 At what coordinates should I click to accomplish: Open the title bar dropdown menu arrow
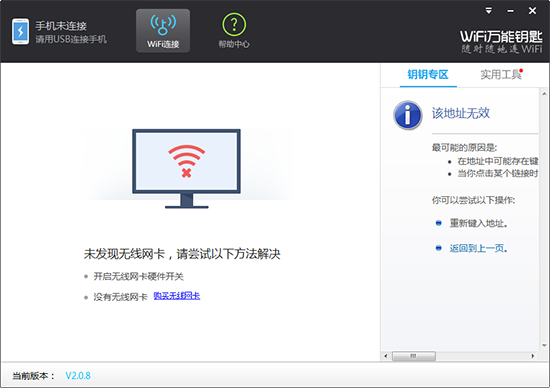coord(489,11)
